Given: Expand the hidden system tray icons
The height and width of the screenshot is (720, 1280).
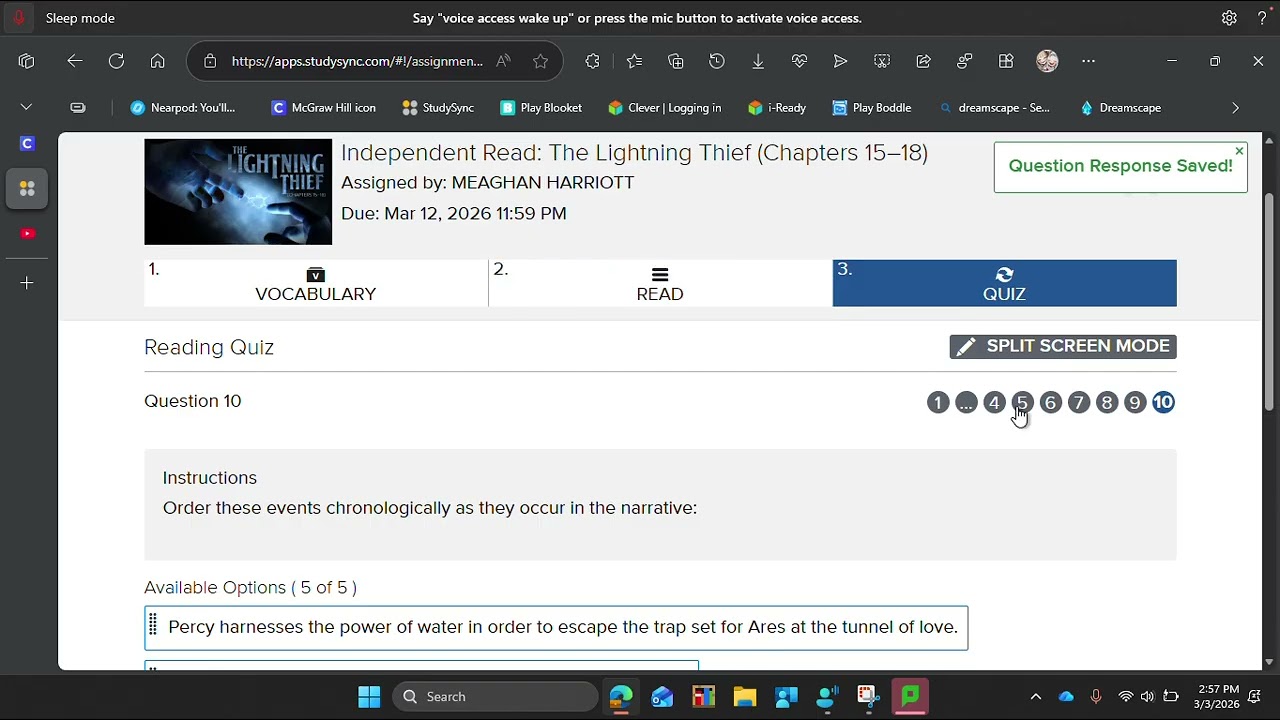Looking at the screenshot, I should [x=1036, y=697].
